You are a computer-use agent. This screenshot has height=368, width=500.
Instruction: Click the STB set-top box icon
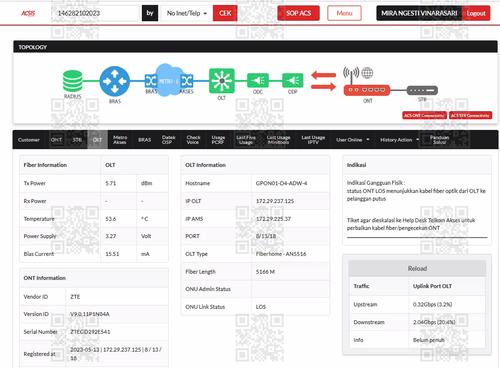pyautogui.click(x=422, y=90)
